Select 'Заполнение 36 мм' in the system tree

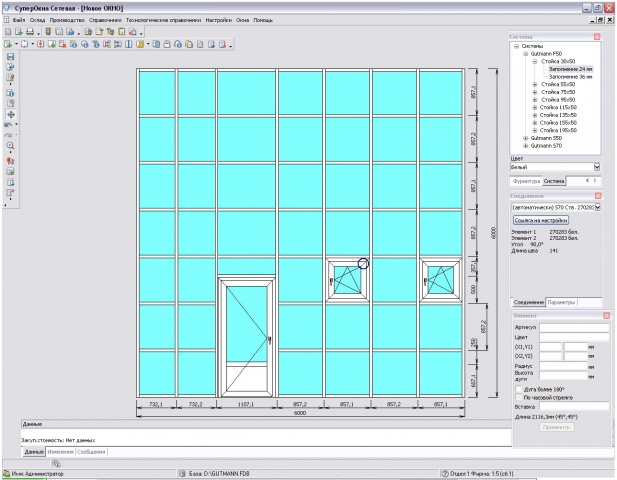[x=570, y=77]
